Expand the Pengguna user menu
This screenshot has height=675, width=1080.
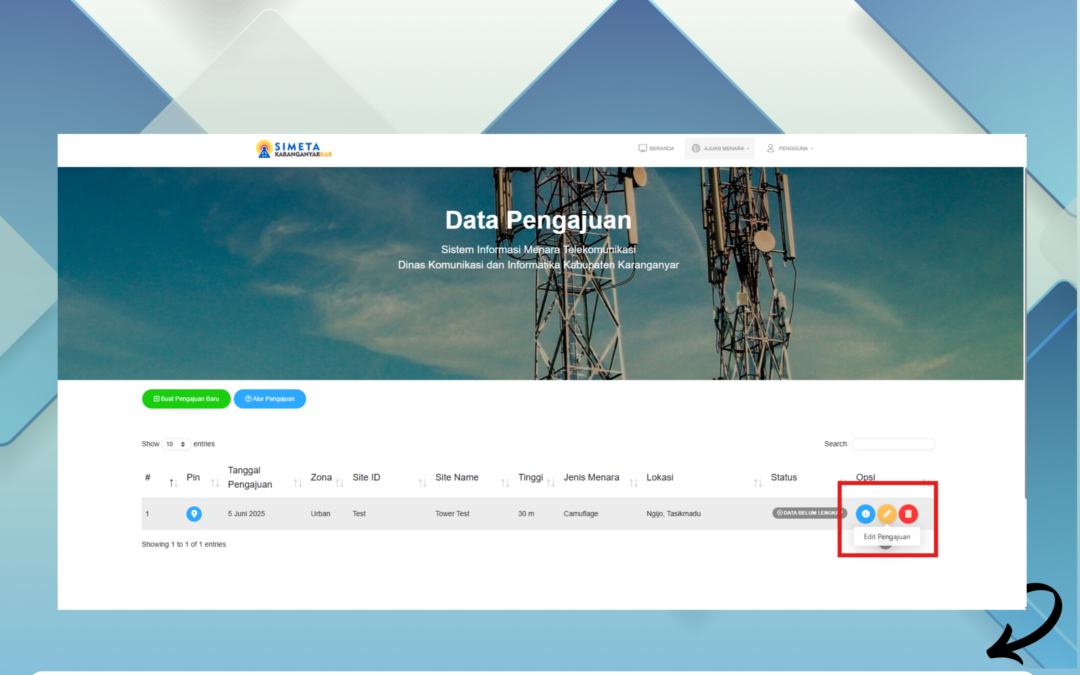click(790, 148)
